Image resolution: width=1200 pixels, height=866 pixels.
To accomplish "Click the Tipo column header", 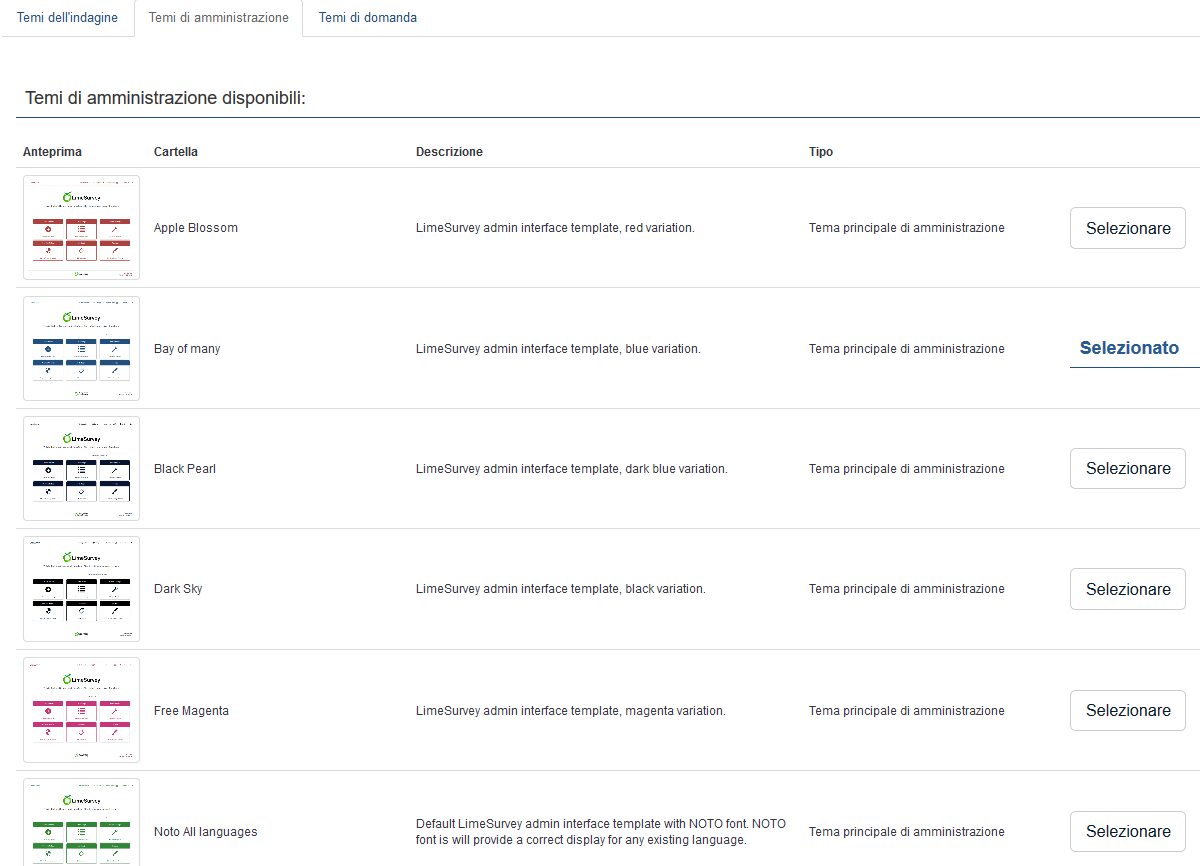I will coord(821,152).
